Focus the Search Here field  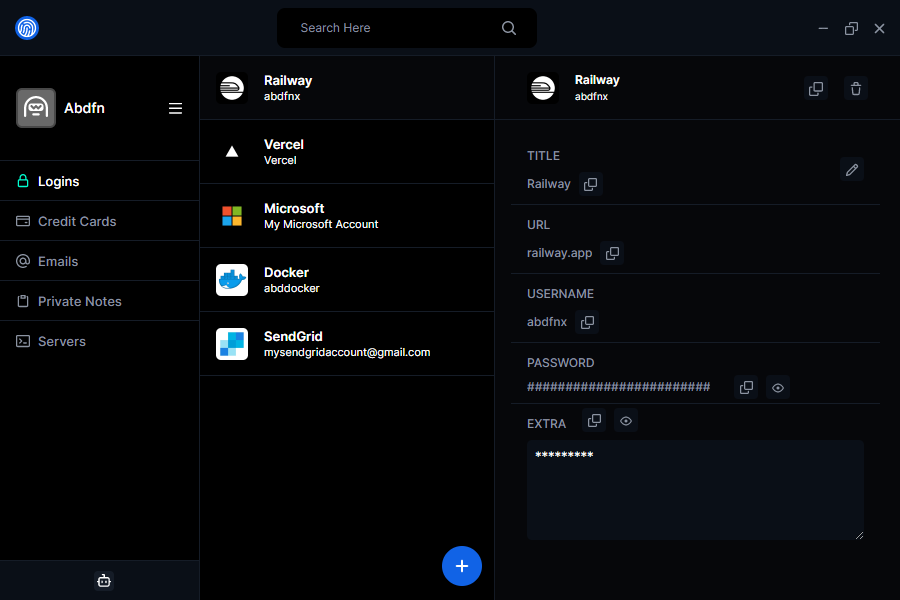click(x=406, y=28)
